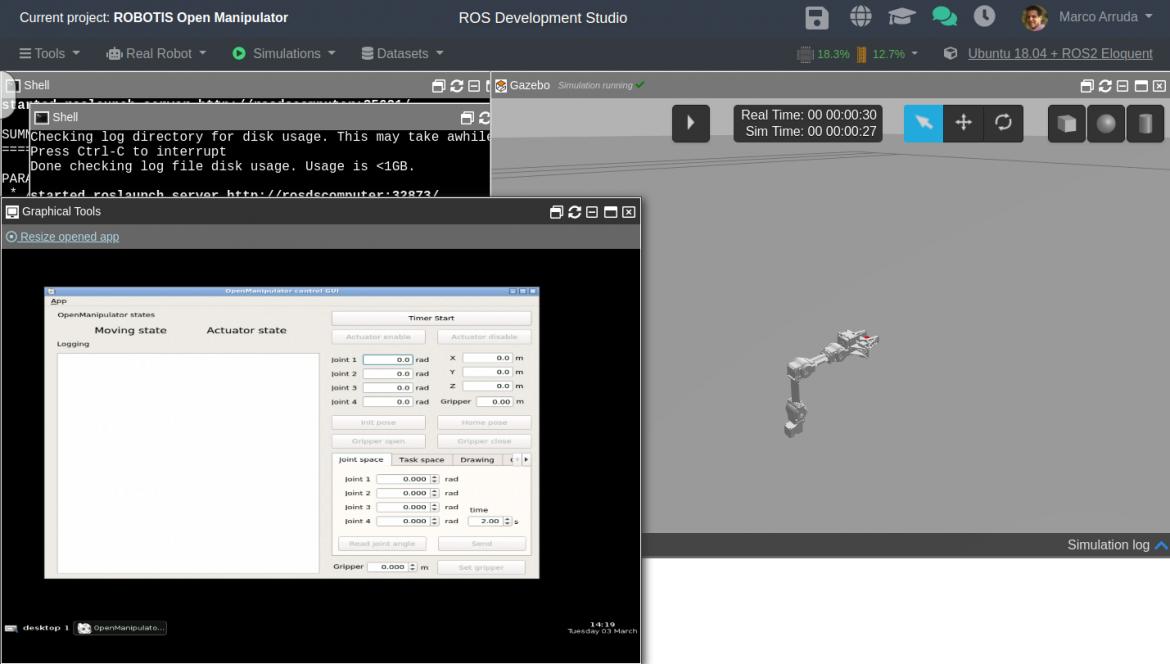Open the App menu in OpenManipulator GUI
Viewport: 1170px width, 664px height.
pyautogui.click(x=58, y=301)
